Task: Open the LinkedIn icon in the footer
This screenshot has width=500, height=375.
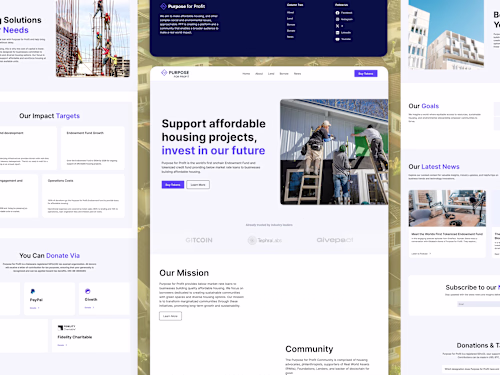Action: (337, 33)
